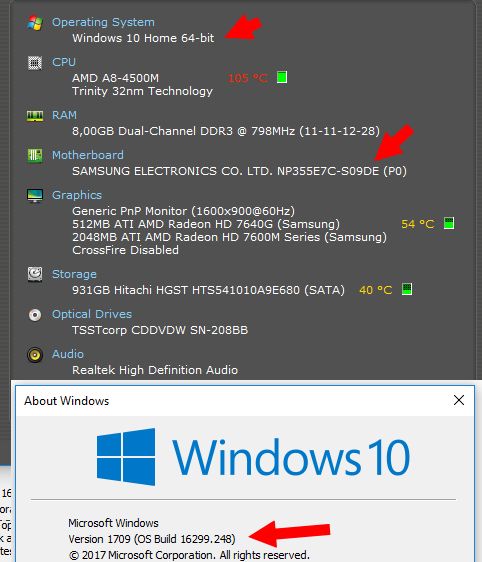Open the RAM section link
This screenshot has height=562, width=482.
pos(64,115)
